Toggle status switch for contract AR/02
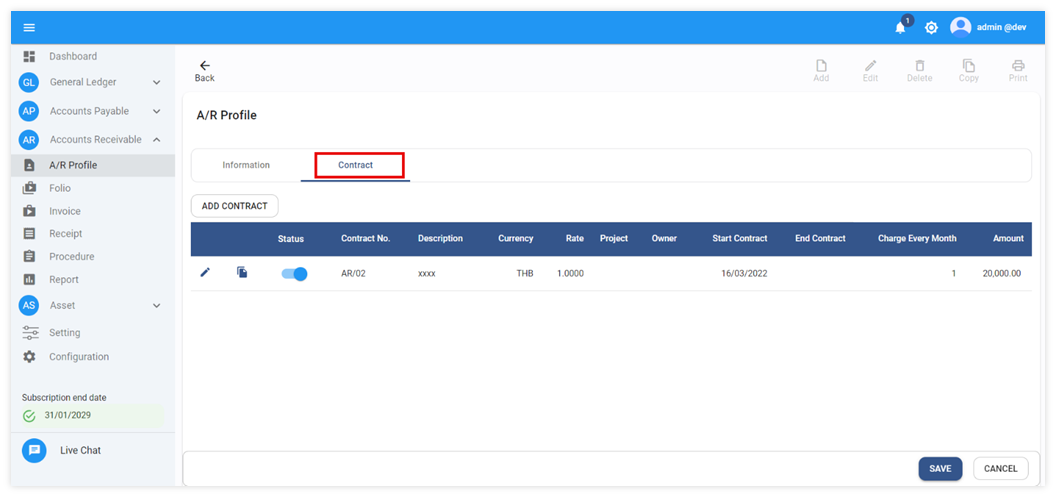This screenshot has height=497, width=1056. coord(294,273)
